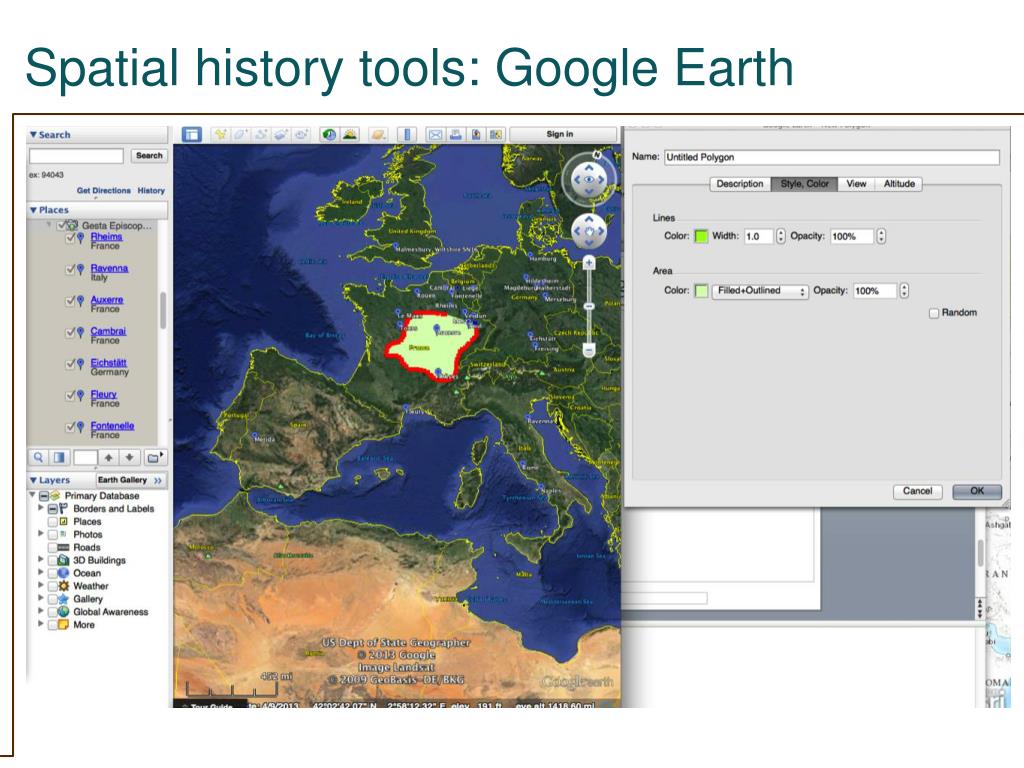Screen dimensions: 1024x768
Task: Check the Places layer checkbox
Action: 53,522
